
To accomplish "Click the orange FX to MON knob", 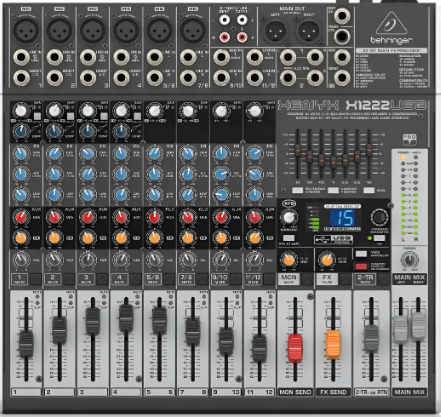I will coord(289,260).
